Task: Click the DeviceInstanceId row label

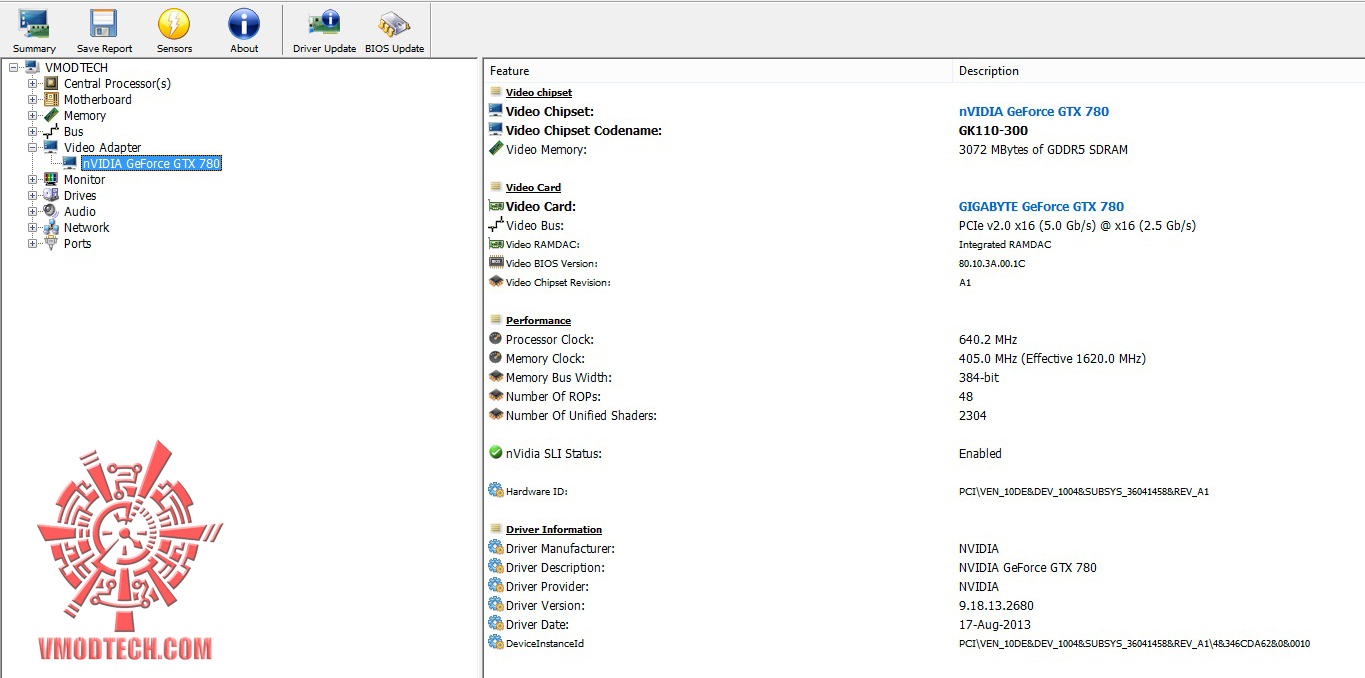Action: pos(545,643)
